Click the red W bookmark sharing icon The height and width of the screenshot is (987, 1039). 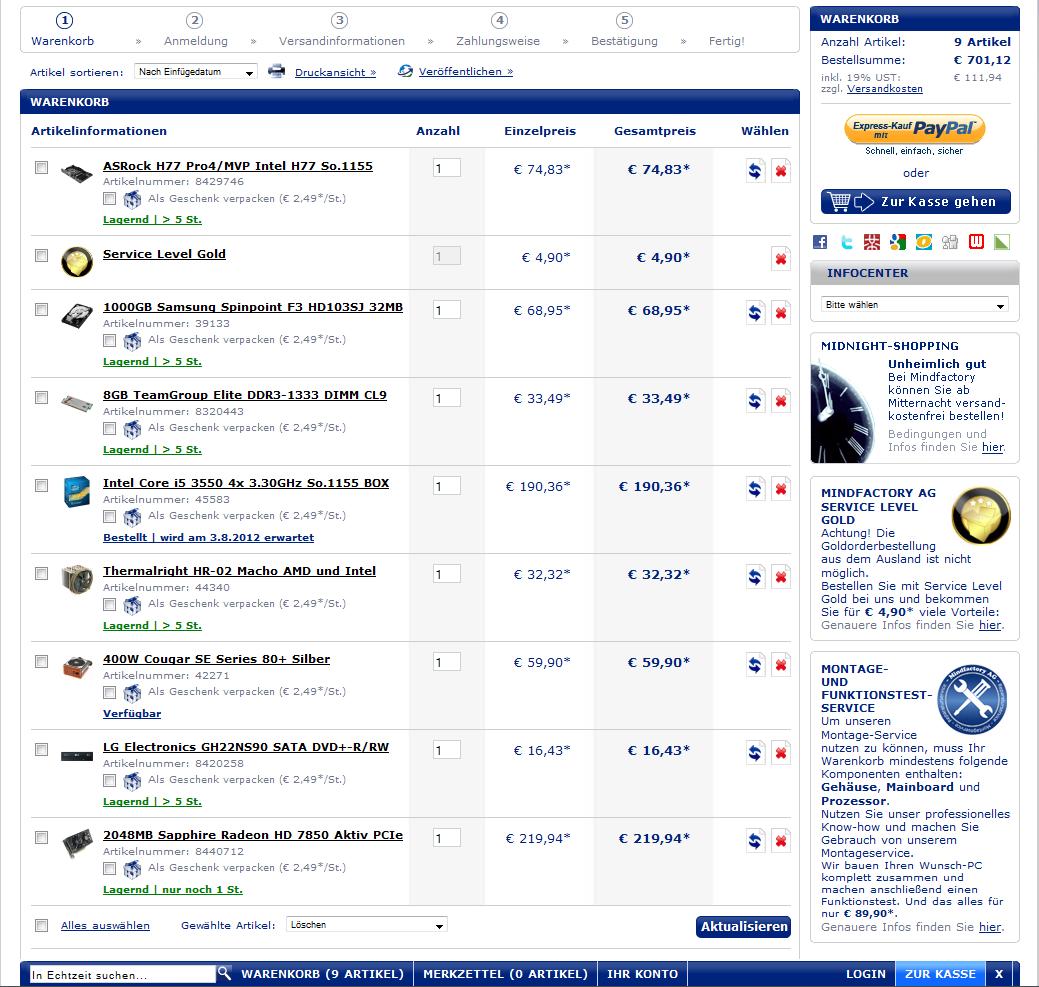pyautogui.click(x=976, y=242)
